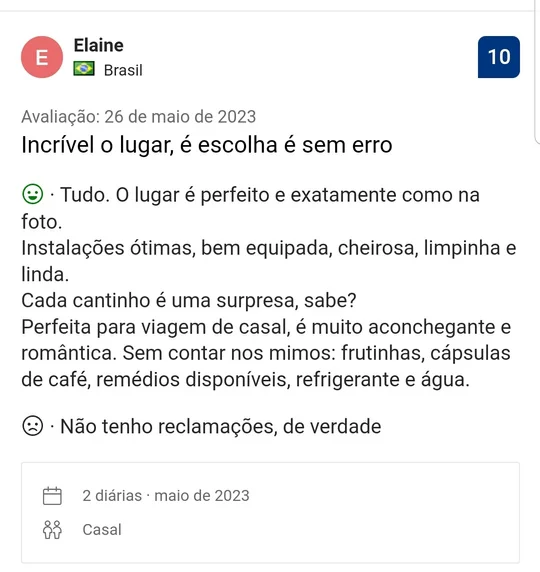Click the negative comment Não tenho reclamações
Screen dimensions: 540x572
221,426
